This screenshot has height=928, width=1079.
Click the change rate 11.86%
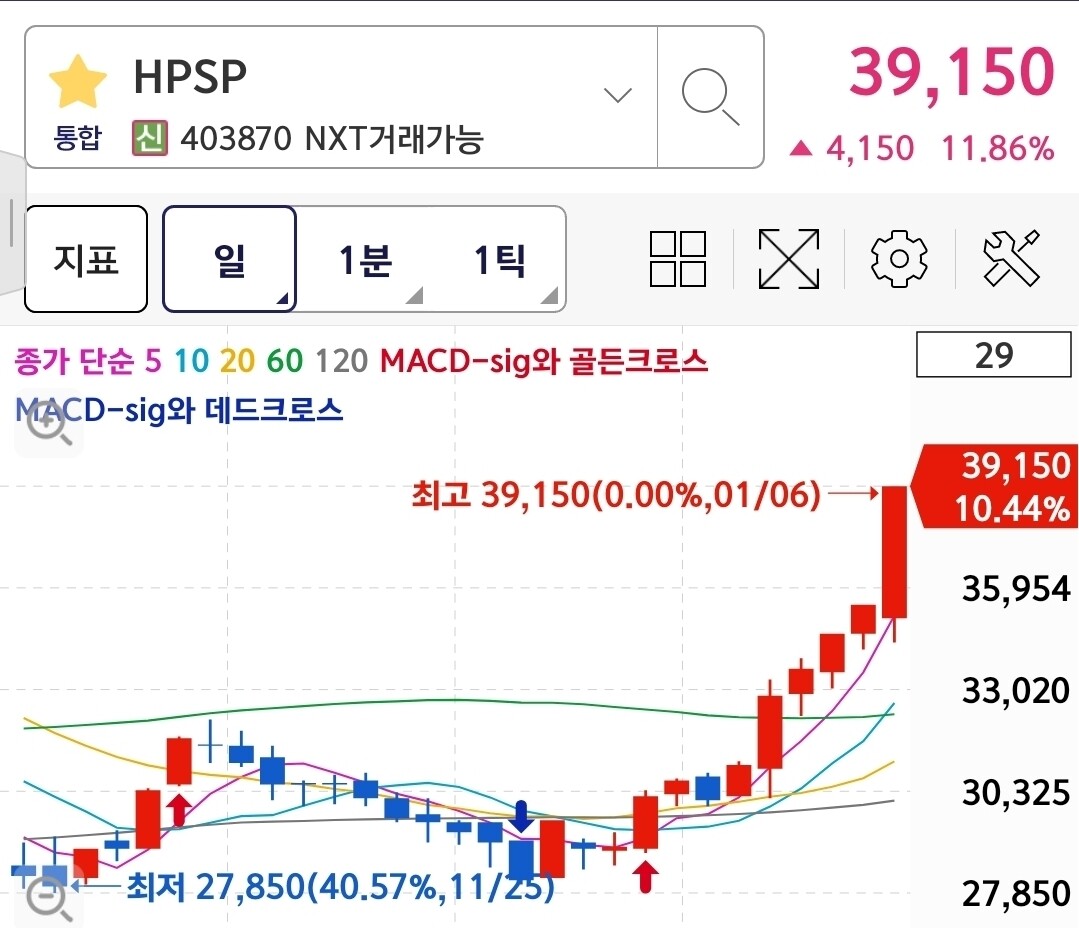997,148
